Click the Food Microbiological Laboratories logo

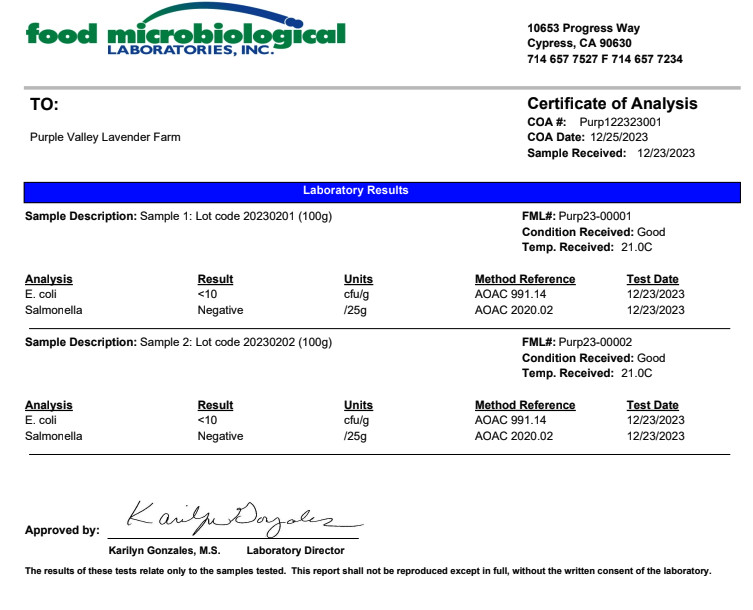[x=185, y=30]
